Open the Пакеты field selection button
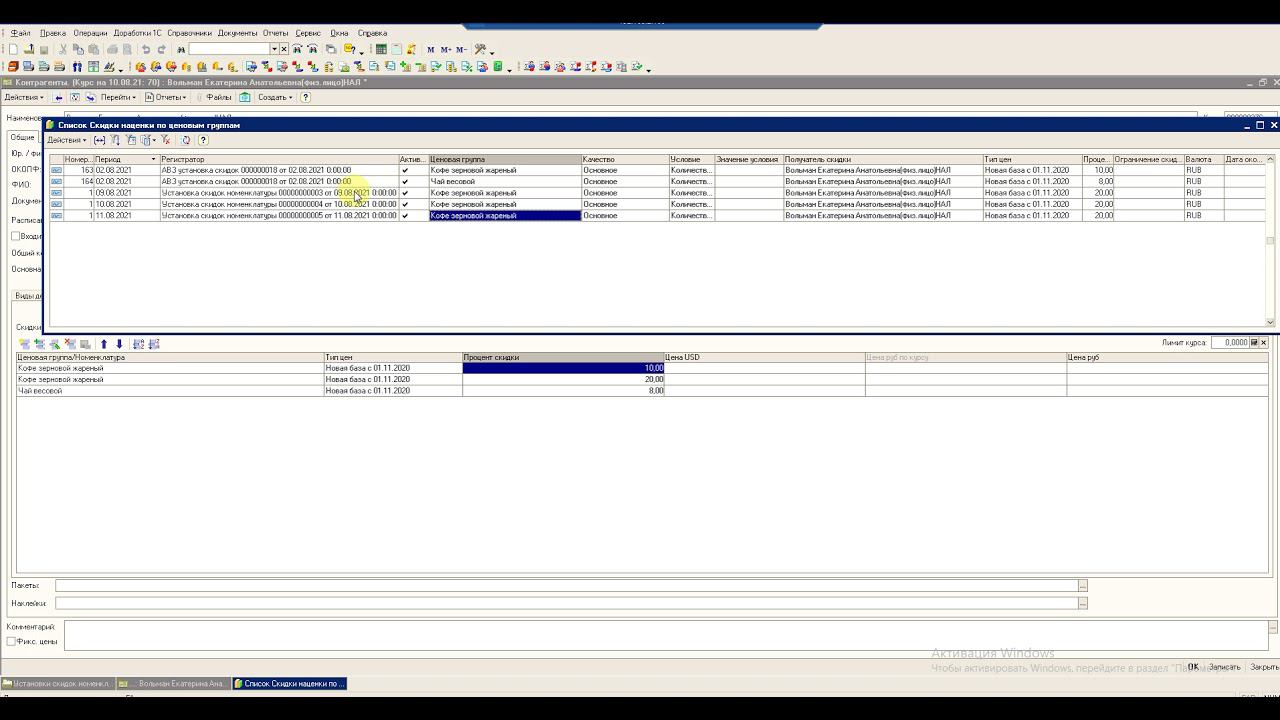This screenshot has width=1280, height=720. tap(1082, 585)
